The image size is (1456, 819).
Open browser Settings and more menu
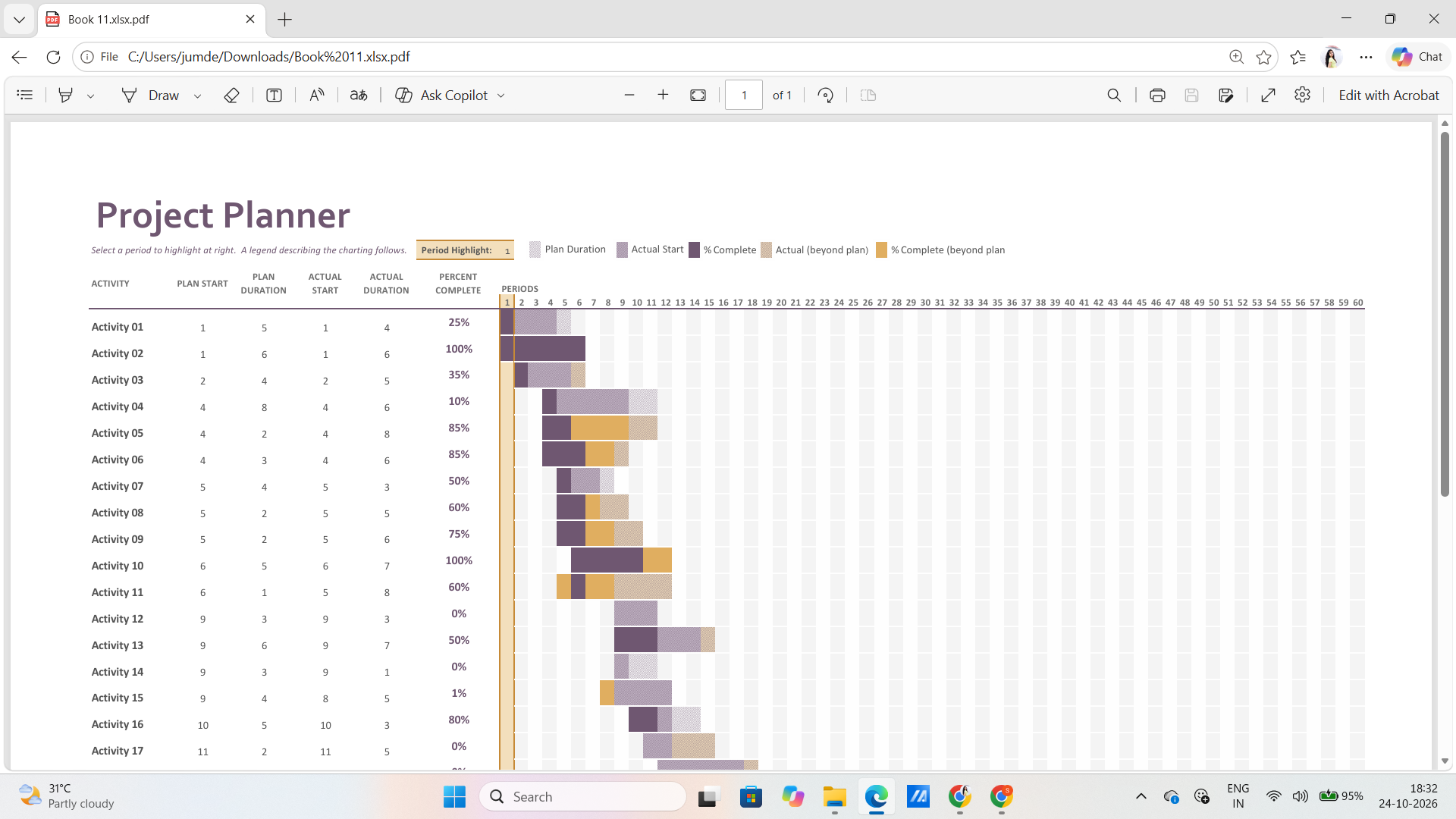(x=1366, y=57)
